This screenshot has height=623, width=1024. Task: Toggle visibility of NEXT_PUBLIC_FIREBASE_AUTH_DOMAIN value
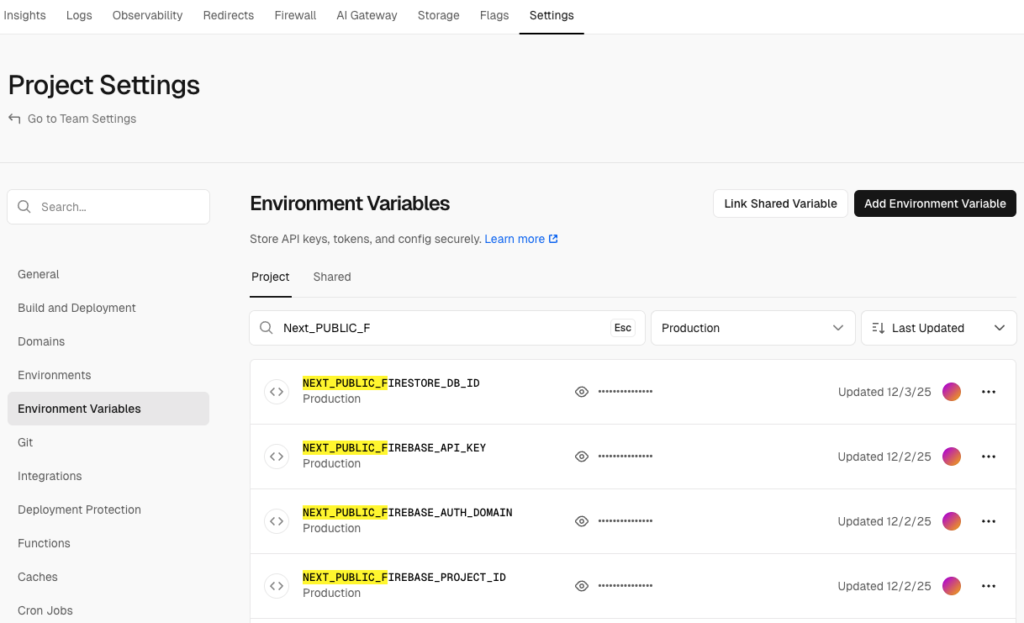(x=581, y=521)
